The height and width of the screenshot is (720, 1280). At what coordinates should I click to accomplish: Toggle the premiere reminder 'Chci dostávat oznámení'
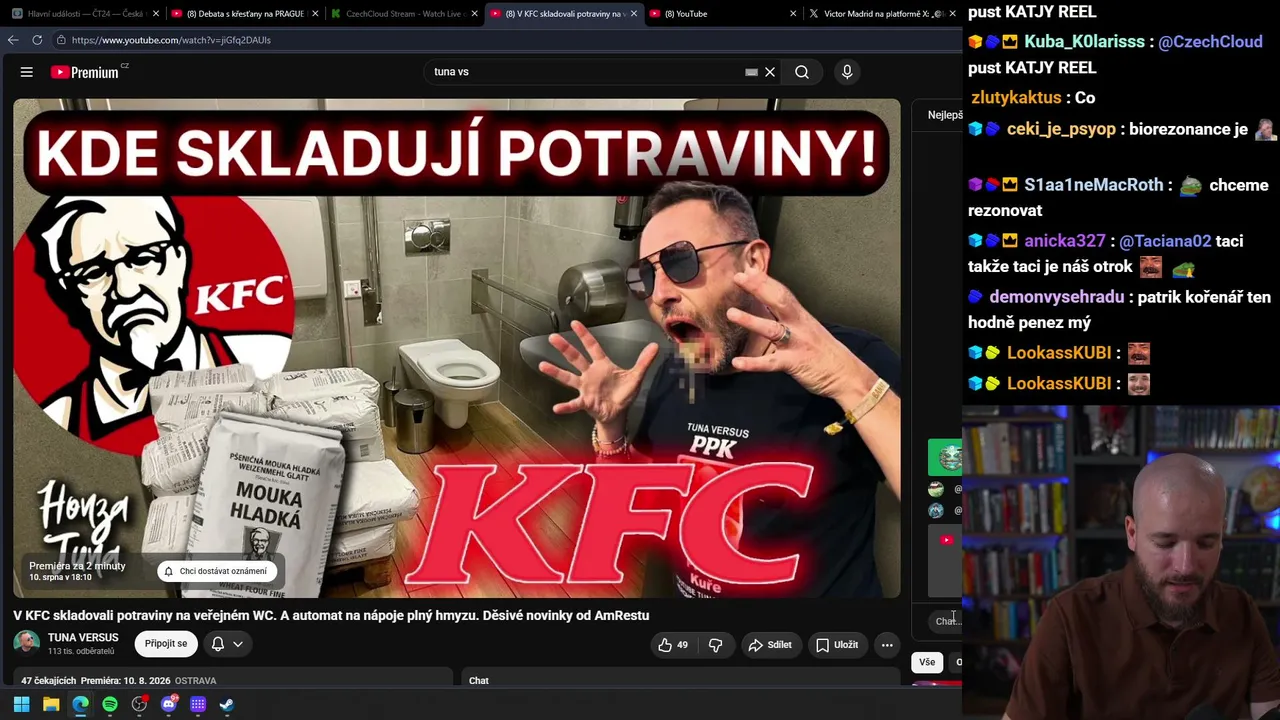216,571
